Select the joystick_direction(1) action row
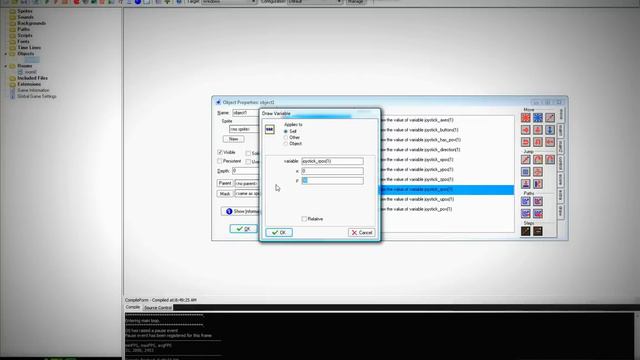 coord(446,150)
